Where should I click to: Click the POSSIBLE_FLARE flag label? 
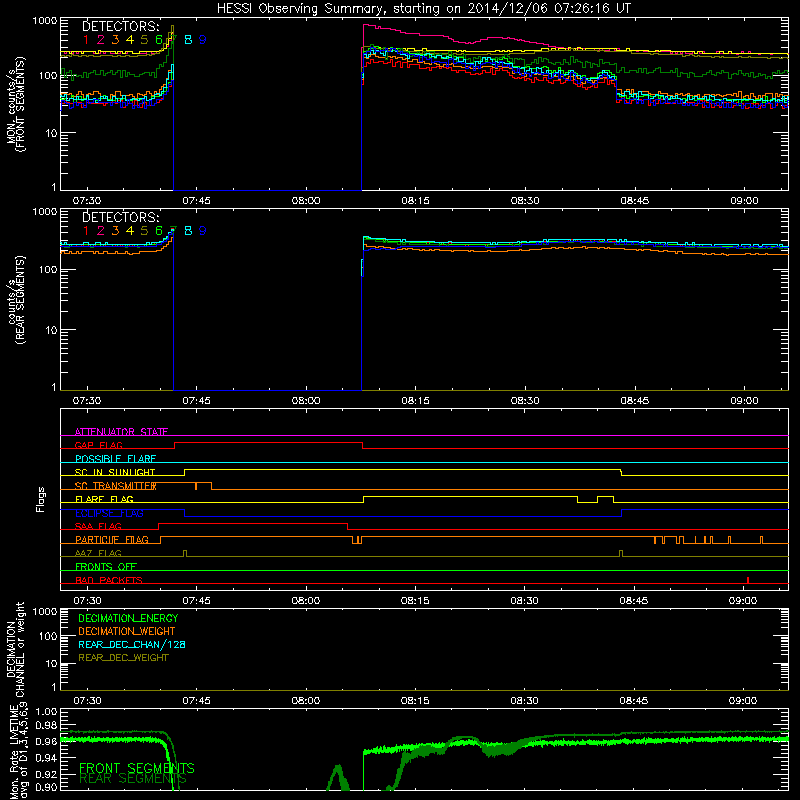pyautogui.click(x=115, y=459)
